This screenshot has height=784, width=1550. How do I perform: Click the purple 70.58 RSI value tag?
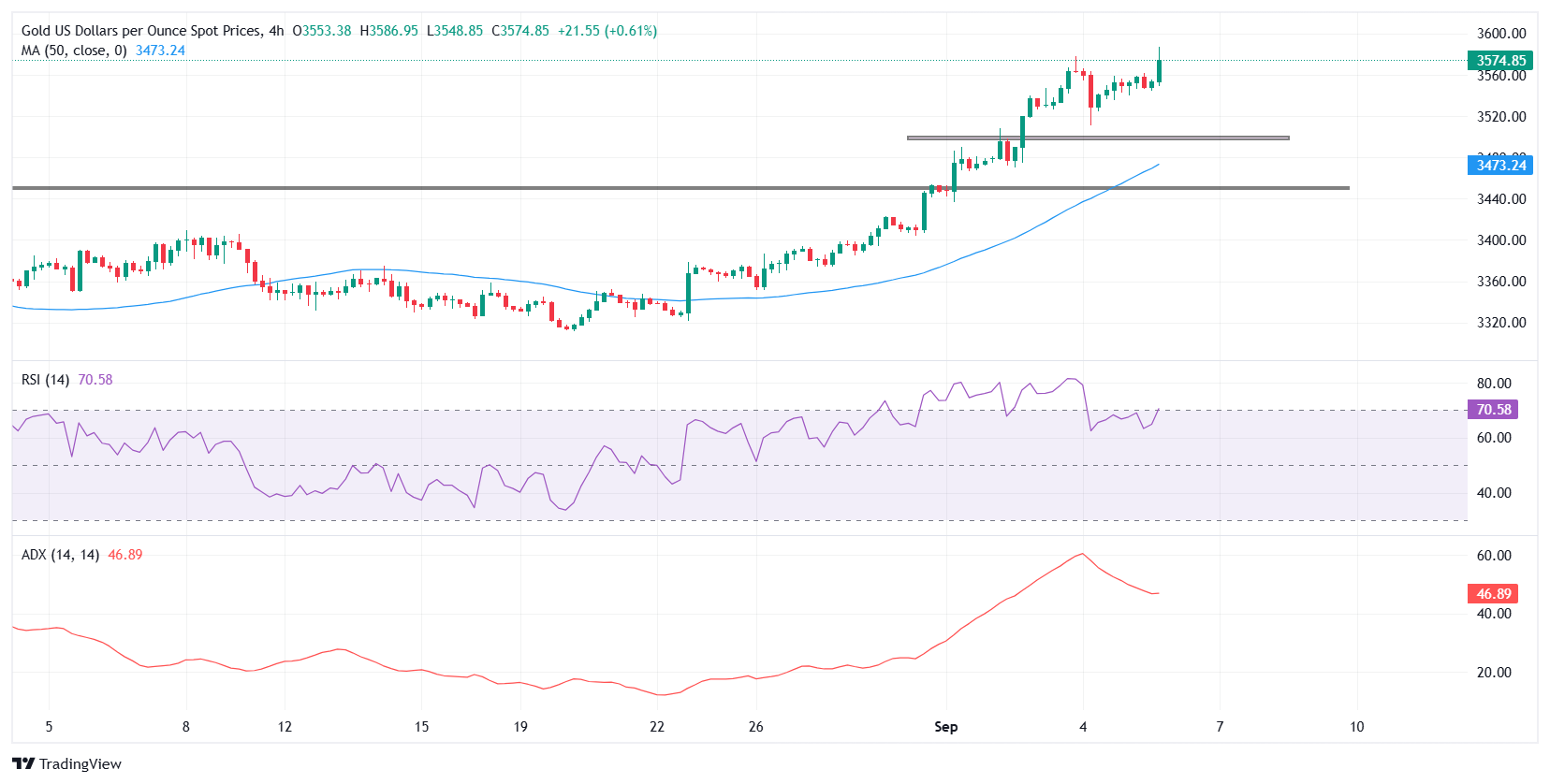pyautogui.click(x=1493, y=410)
